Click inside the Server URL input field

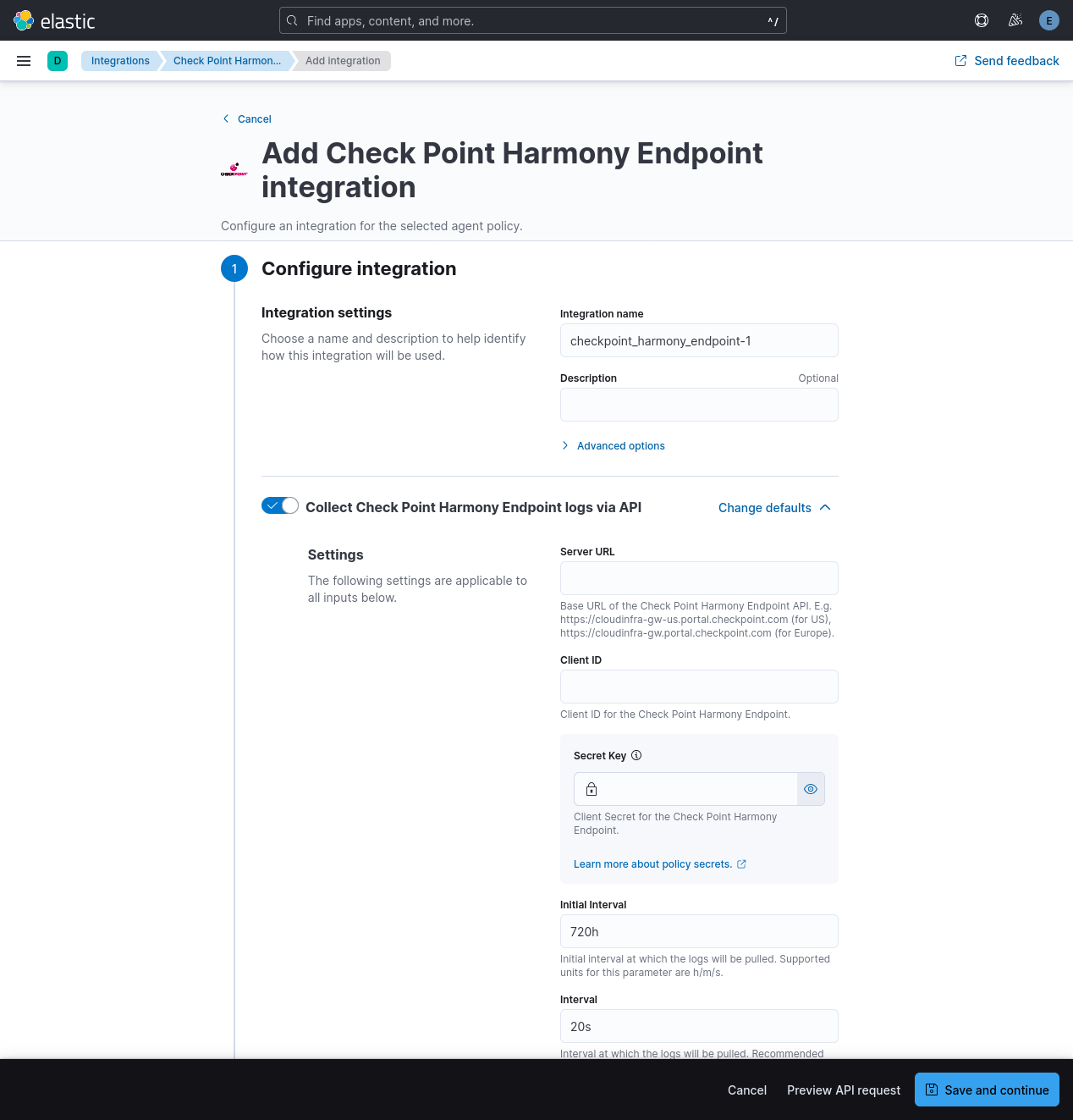pyautogui.click(x=698, y=578)
